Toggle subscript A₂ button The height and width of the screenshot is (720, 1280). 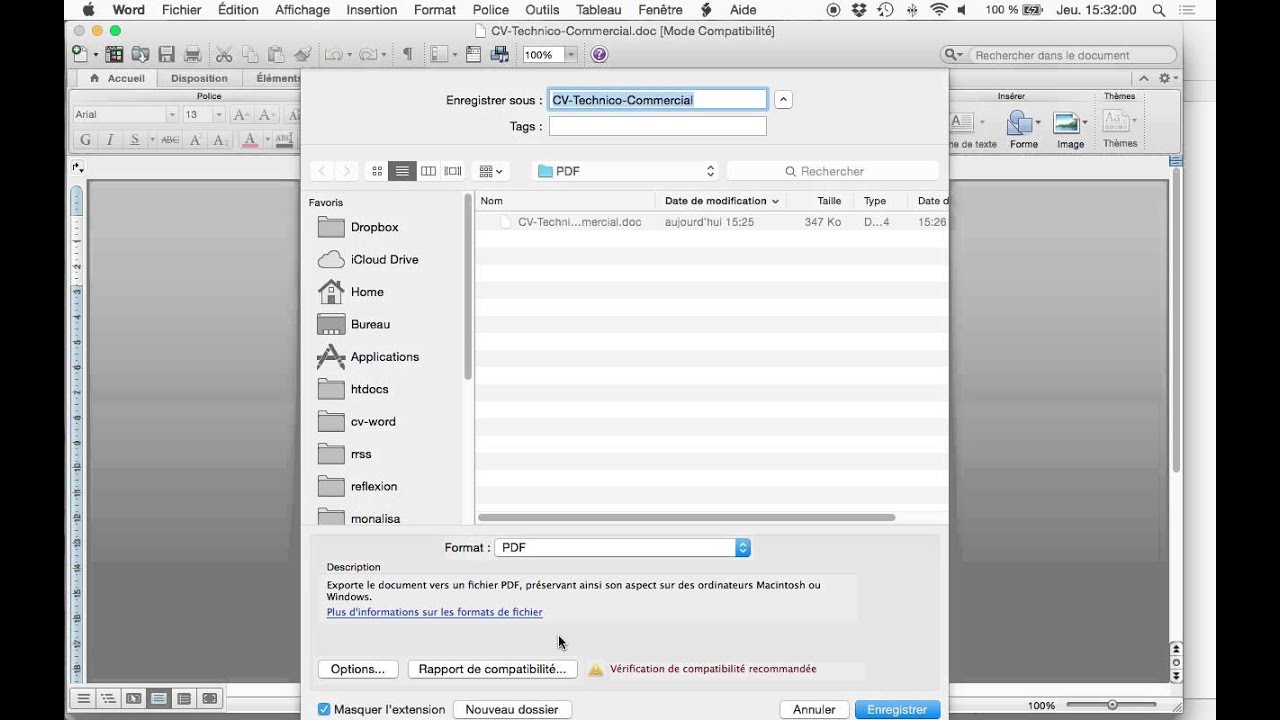click(221, 140)
